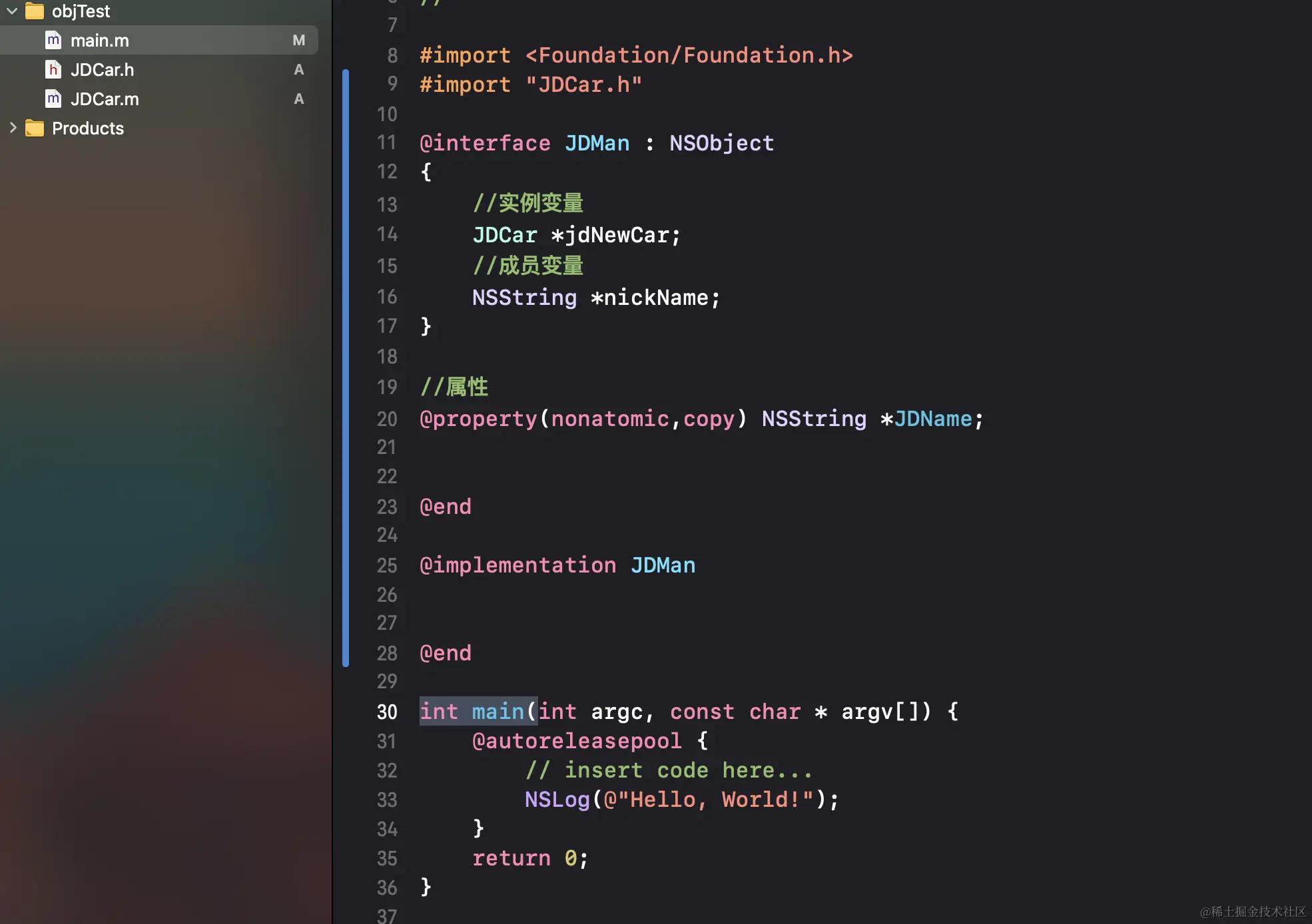The height and width of the screenshot is (924, 1312).
Task: Select JDCar.h in the file navigator
Action: click(103, 70)
